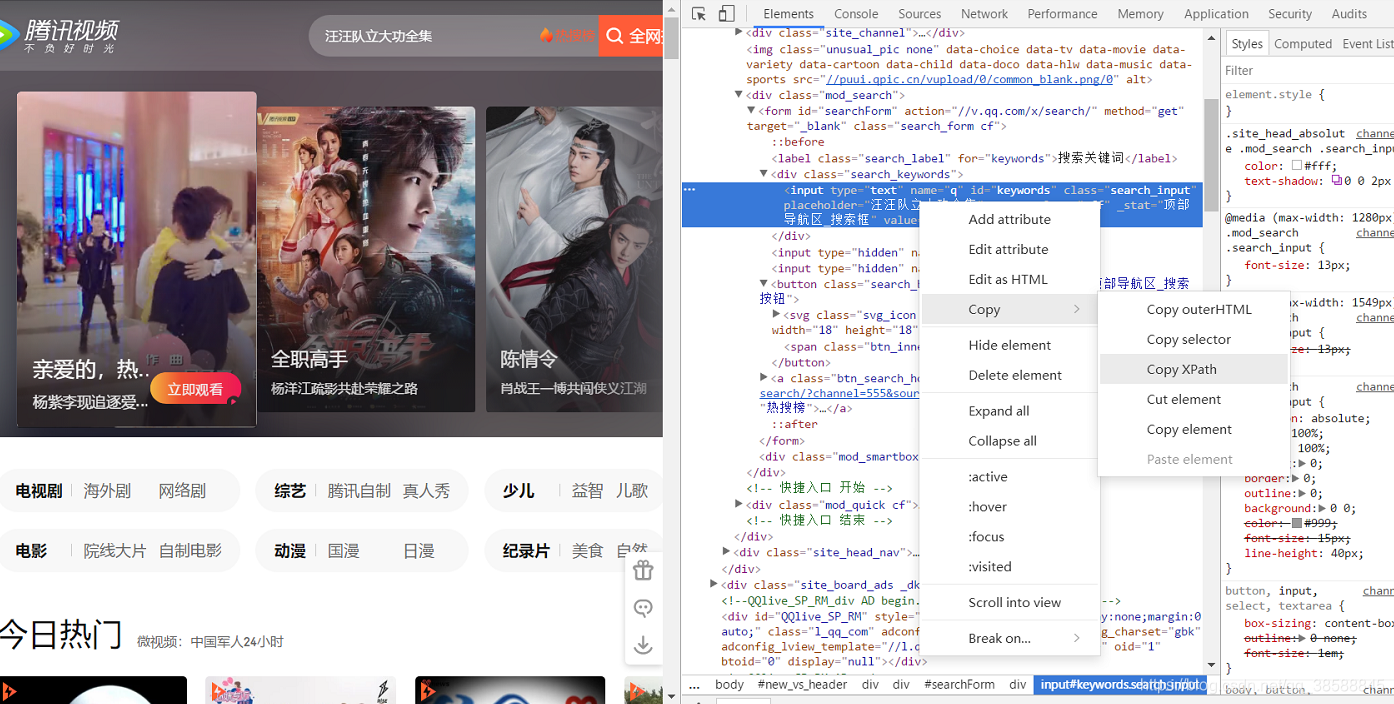Activate the inspect element picker icon
The width and height of the screenshot is (1394, 704).
coord(699,14)
